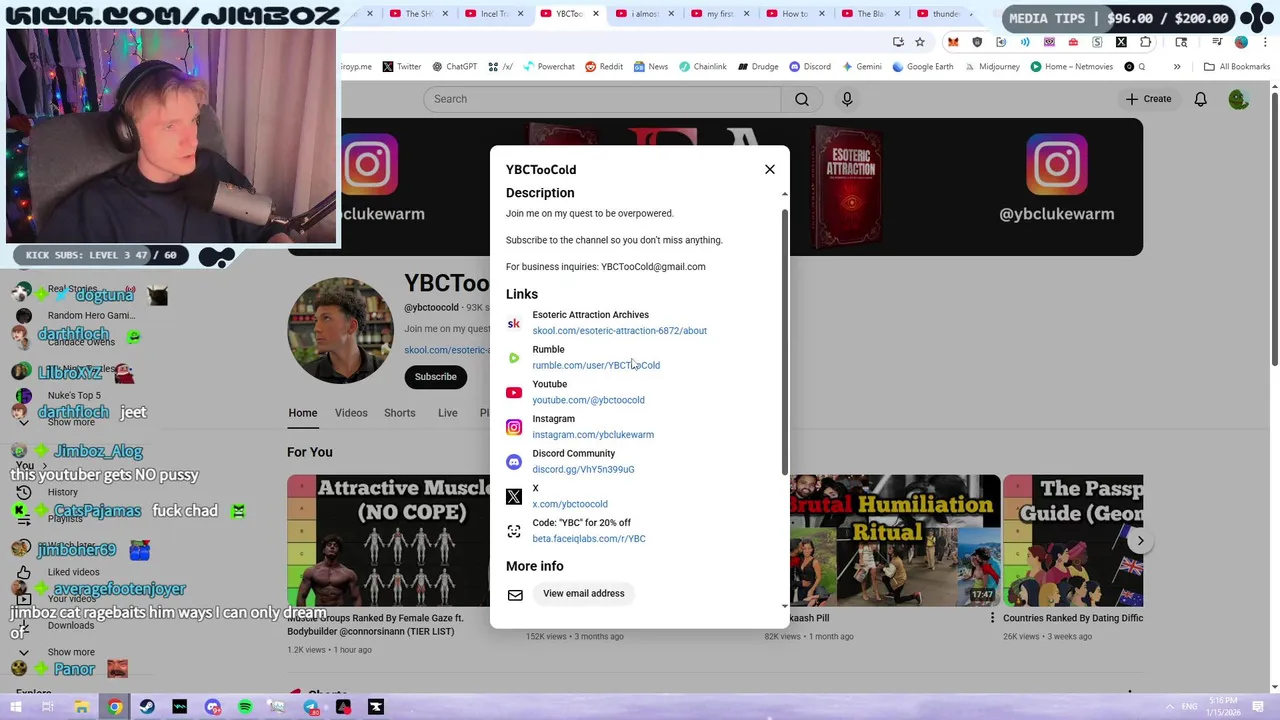This screenshot has height=720, width=1280.
Task: Open the Brutal Humiliation Ritual video thumbnail
Action: click(x=895, y=541)
